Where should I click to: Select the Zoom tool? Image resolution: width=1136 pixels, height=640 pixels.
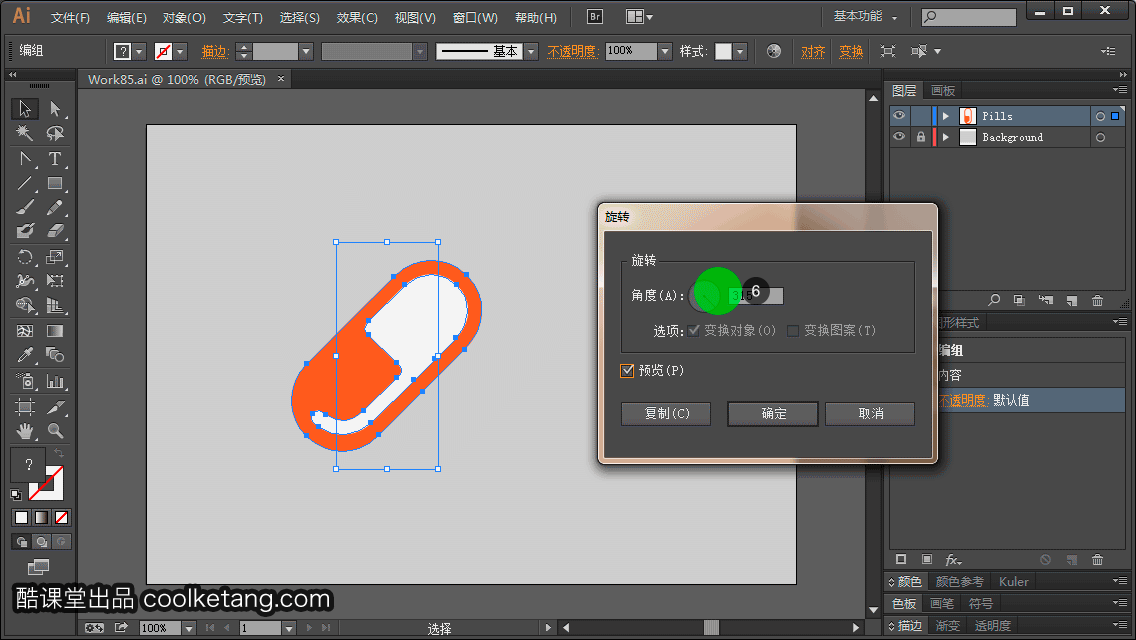tap(55, 431)
